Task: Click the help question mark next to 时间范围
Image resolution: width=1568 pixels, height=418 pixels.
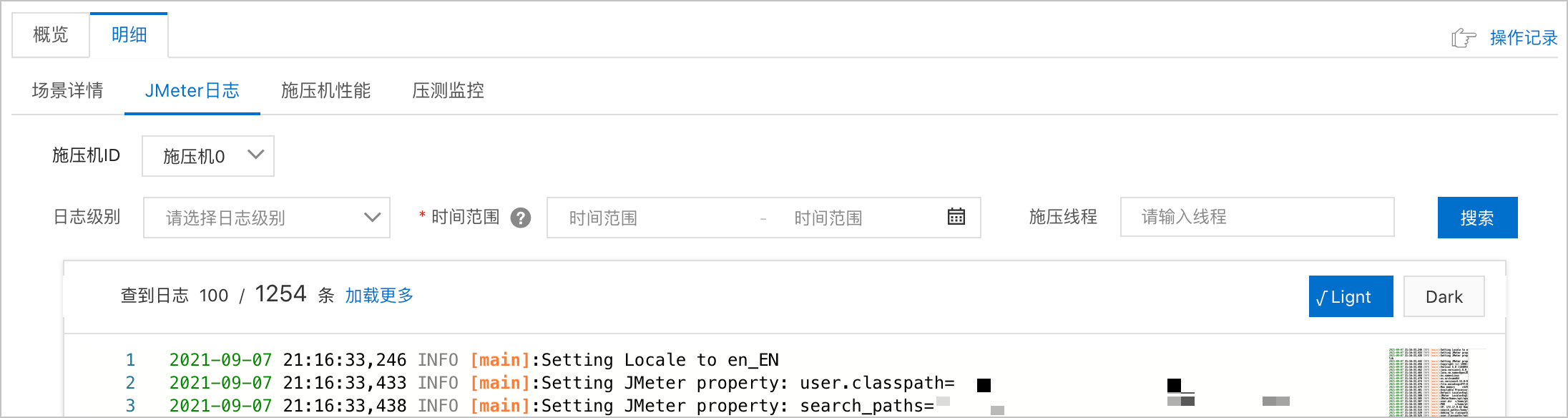Action: pyautogui.click(x=521, y=218)
